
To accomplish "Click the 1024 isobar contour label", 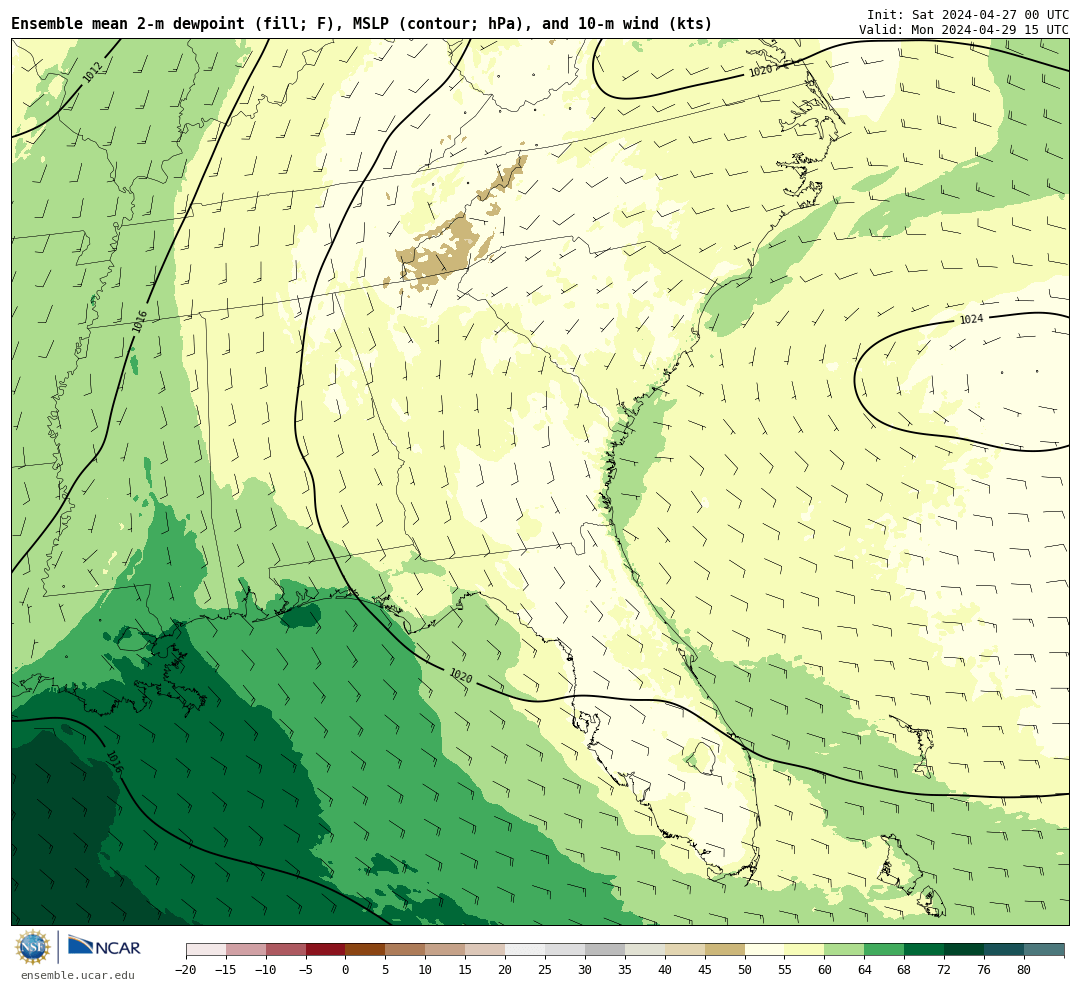I will (971, 319).
